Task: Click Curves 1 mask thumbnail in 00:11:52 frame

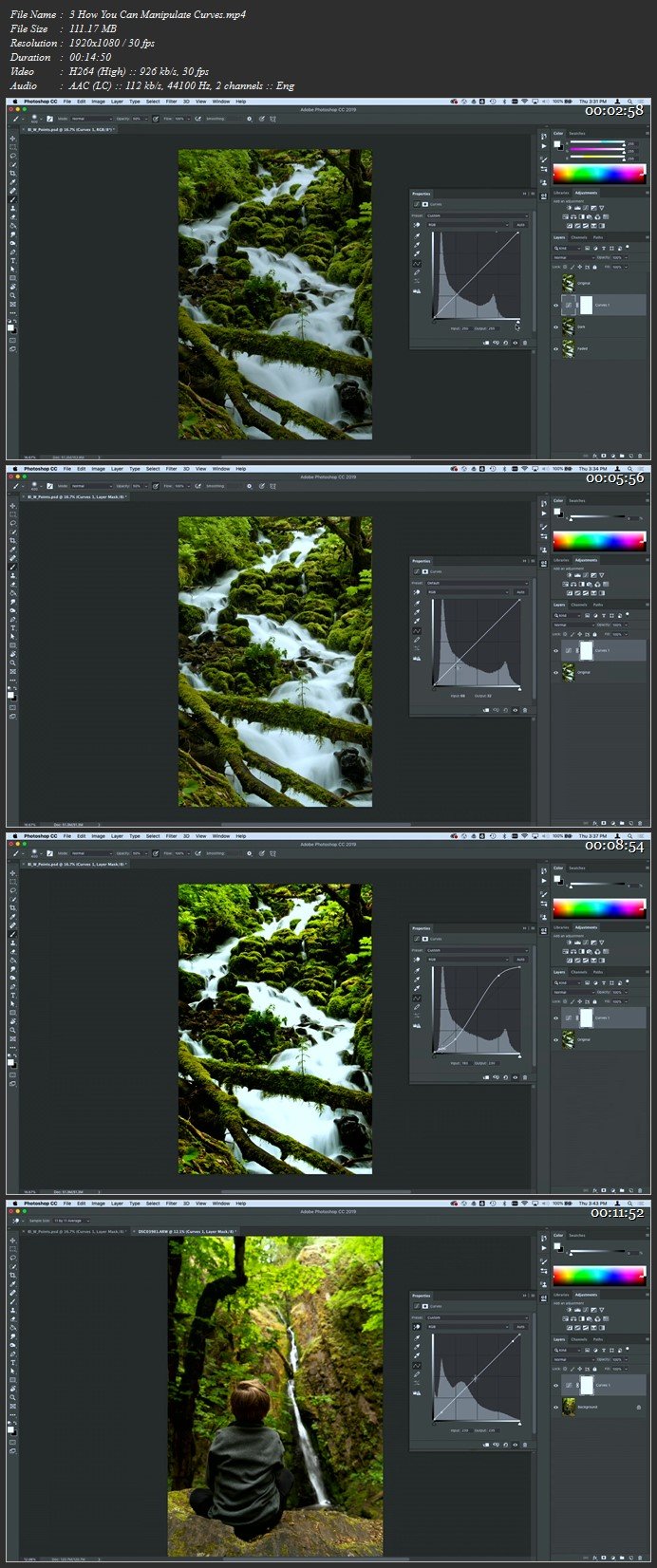Action: click(587, 1385)
